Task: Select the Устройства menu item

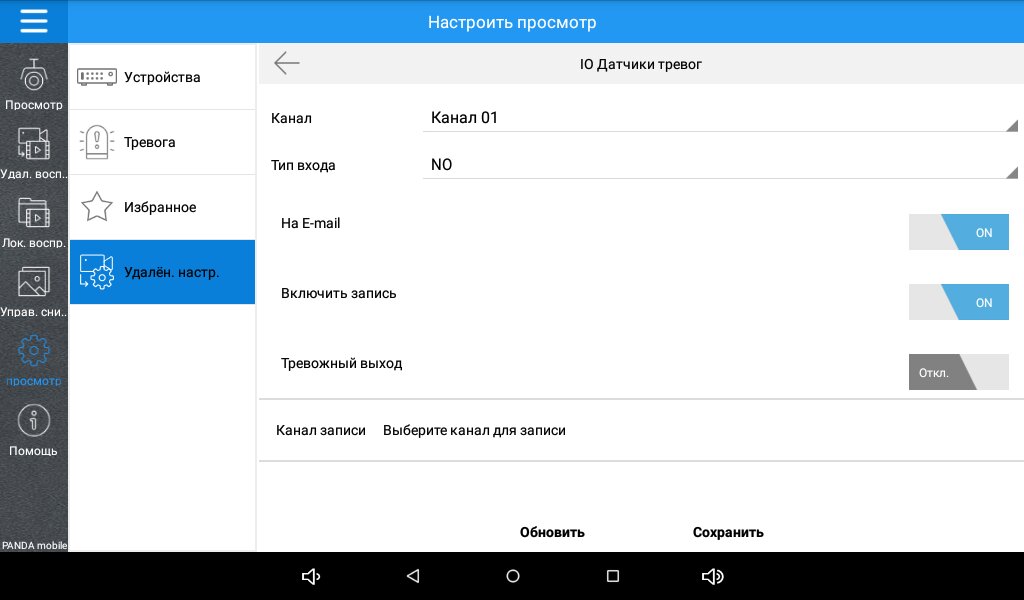Action: 162,77
